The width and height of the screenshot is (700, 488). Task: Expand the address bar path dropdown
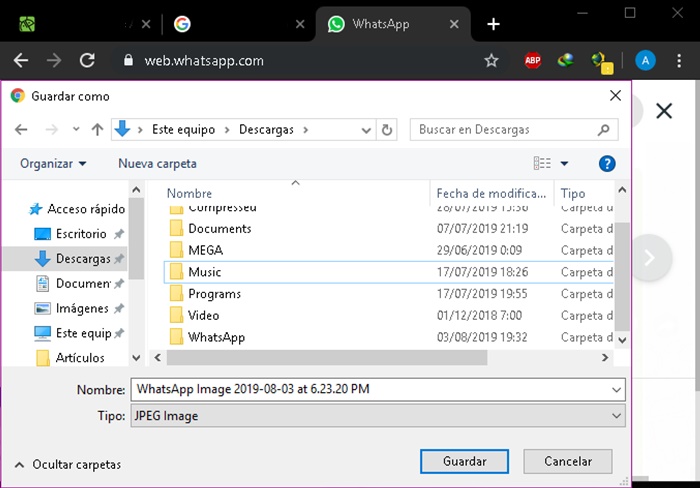366,130
